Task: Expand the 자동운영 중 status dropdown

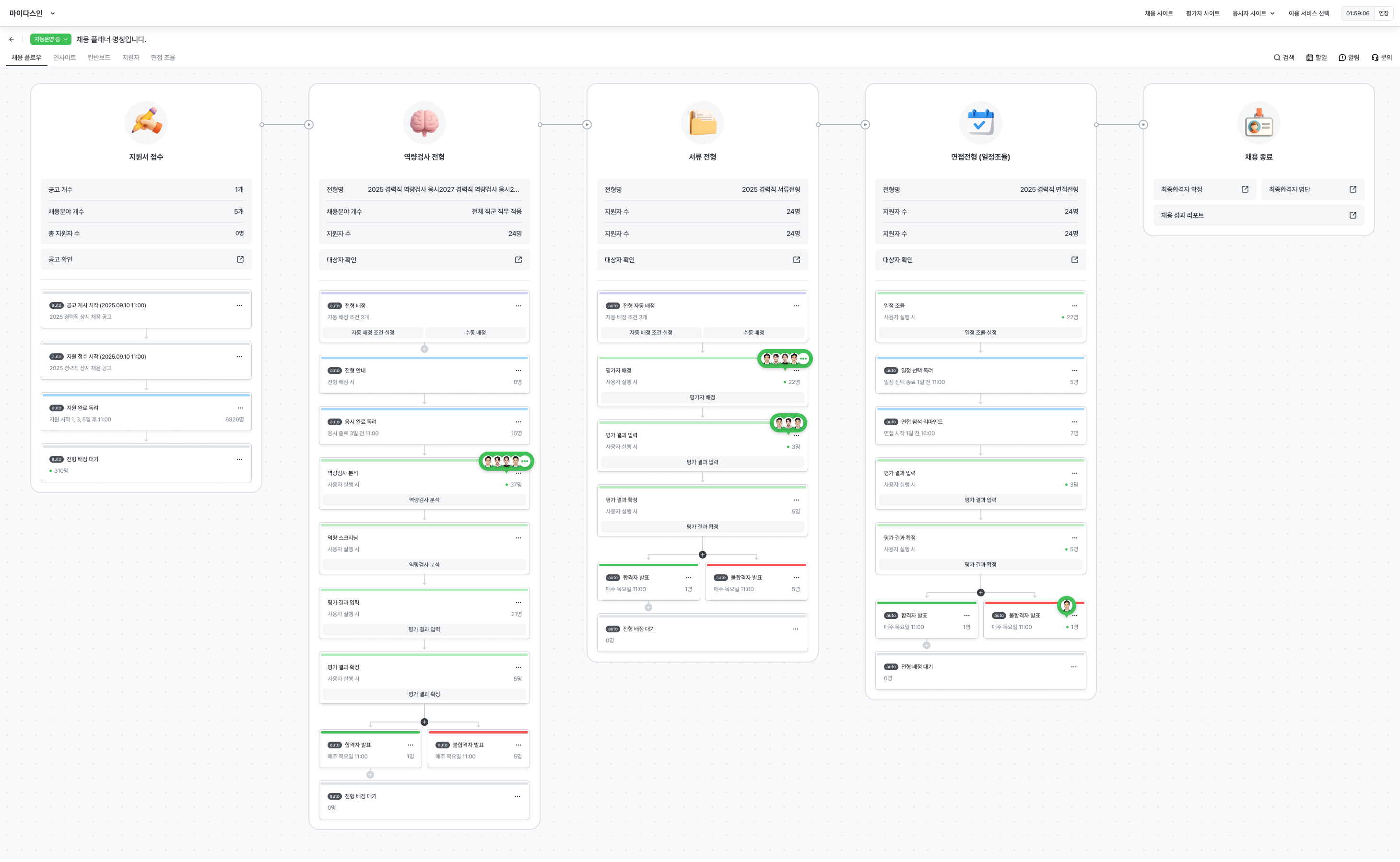Action: coord(51,39)
